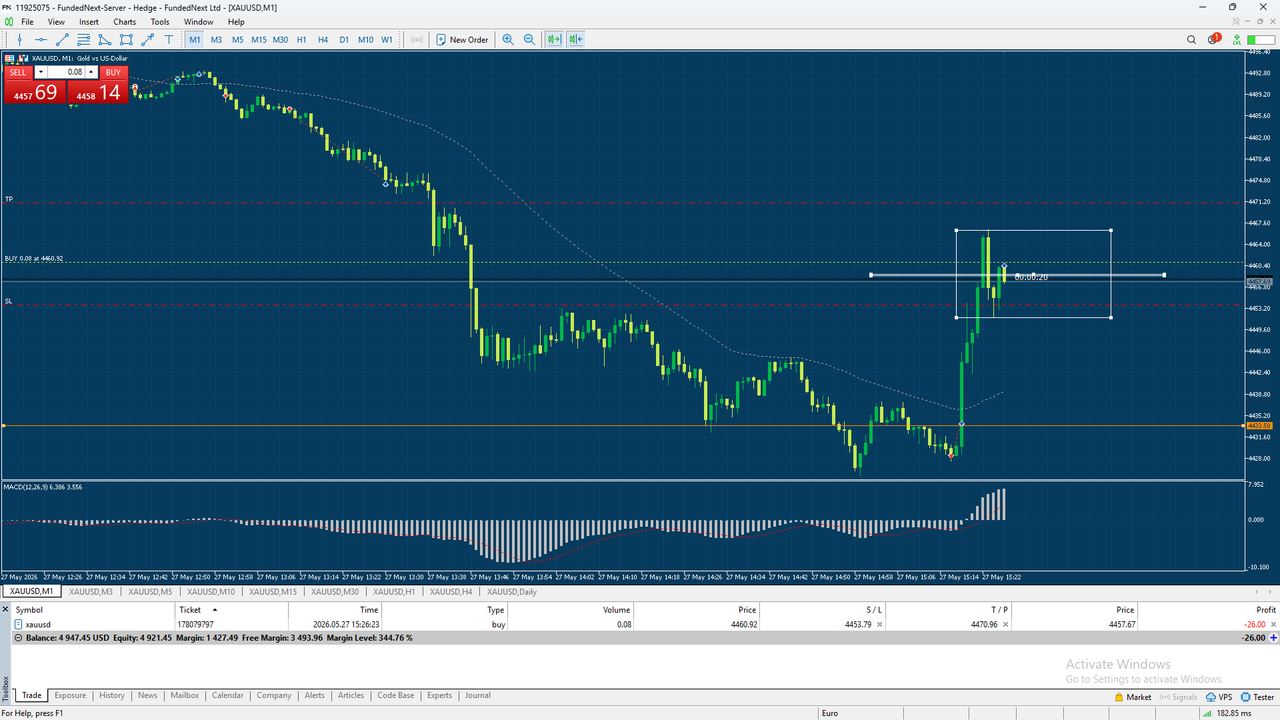Screen dimensions: 1280x720
Task: Select the polyline drawing tool
Action: pyautogui.click(x=105, y=40)
